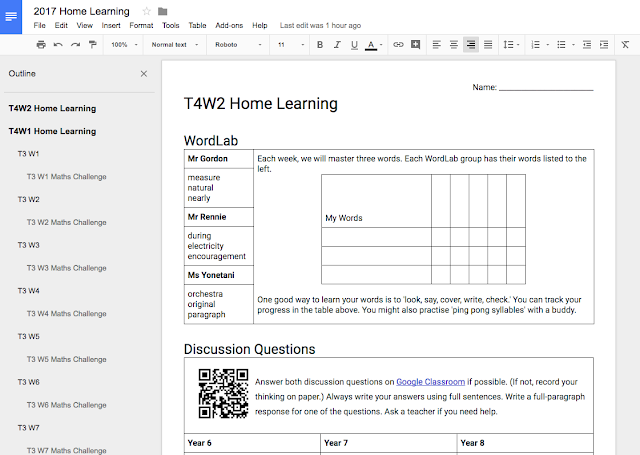
Task: Click the Year 7 column header
Action: [x=389, y=443]
